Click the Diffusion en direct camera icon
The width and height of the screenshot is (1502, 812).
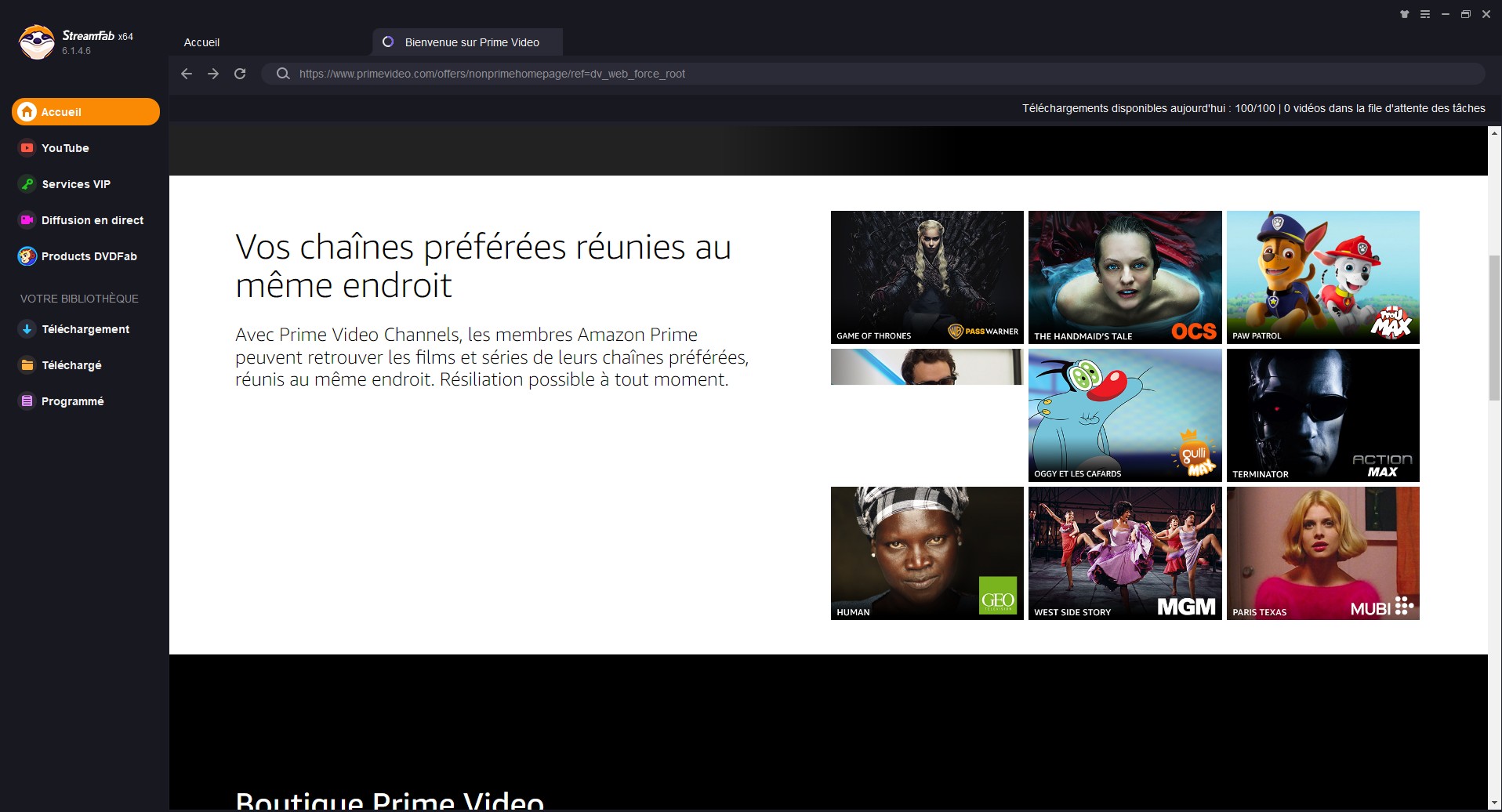tap(27, 220)
